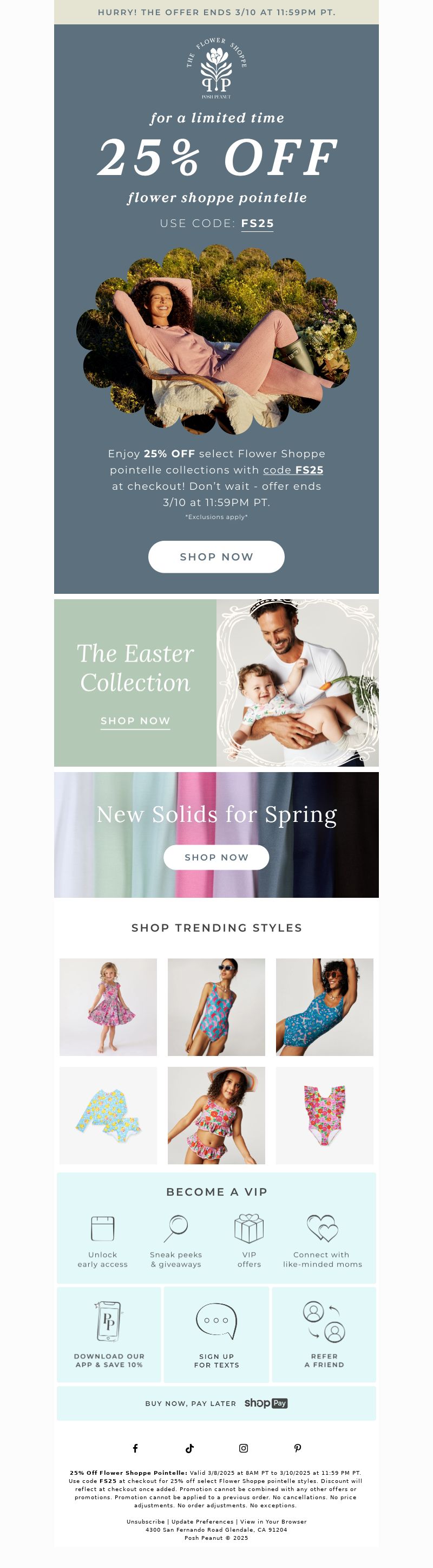433x1568 pixels.
Task: Click the Unlock early access calendar icon
Action: (102, 1228)
